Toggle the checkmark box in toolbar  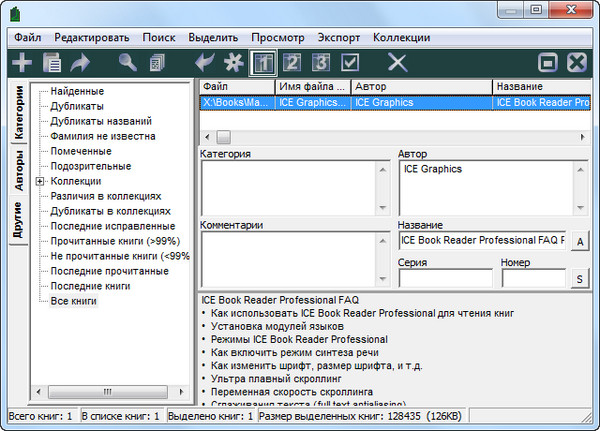pos(350,63)
